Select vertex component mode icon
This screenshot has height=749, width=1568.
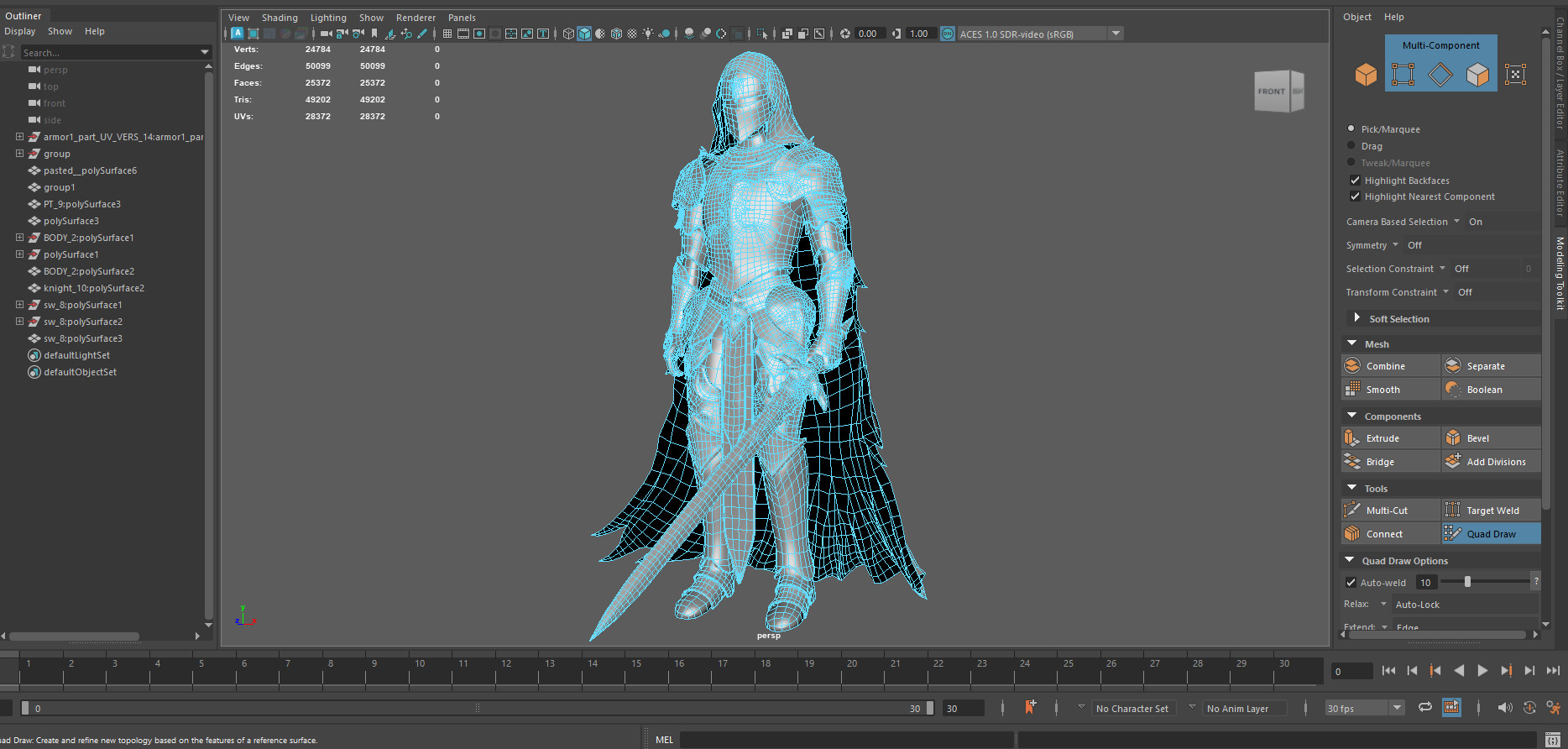pos(1403,75)
